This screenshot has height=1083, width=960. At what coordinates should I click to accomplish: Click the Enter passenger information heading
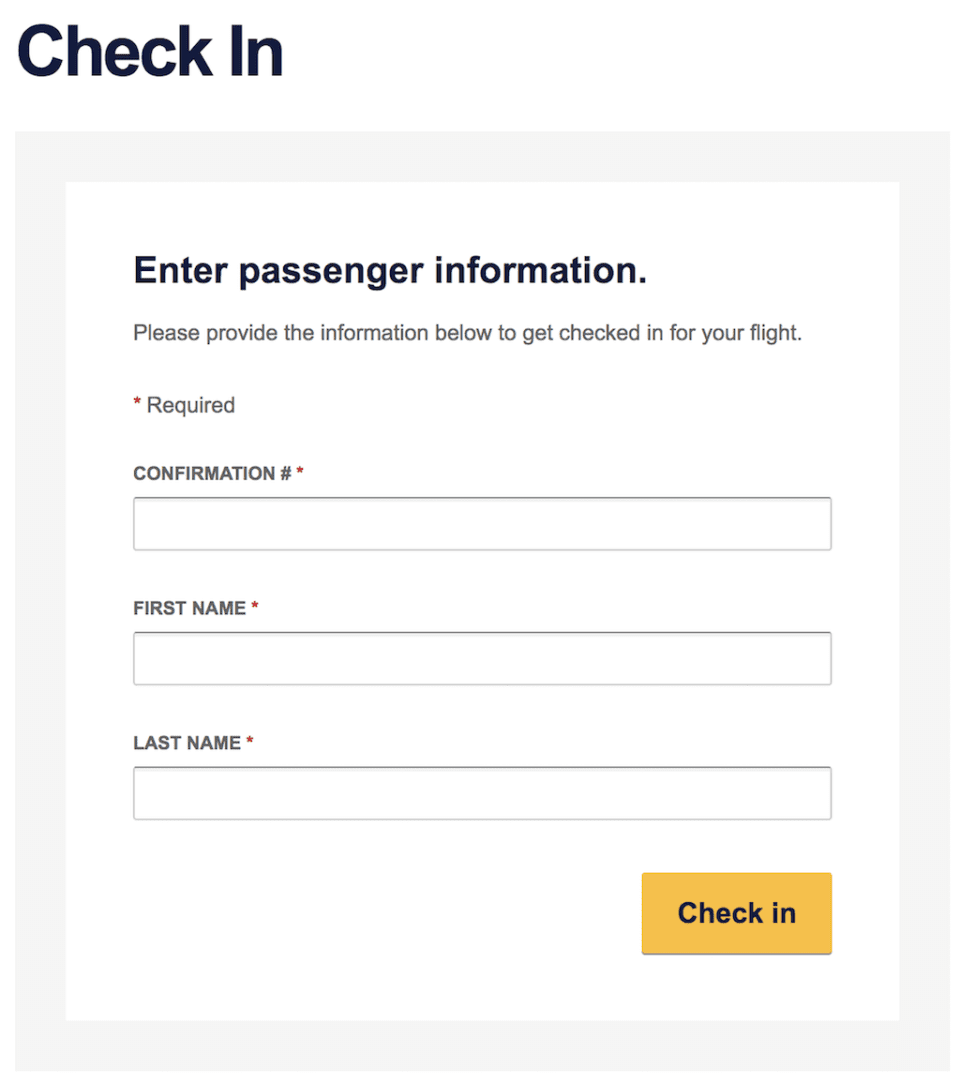point(389,270)
